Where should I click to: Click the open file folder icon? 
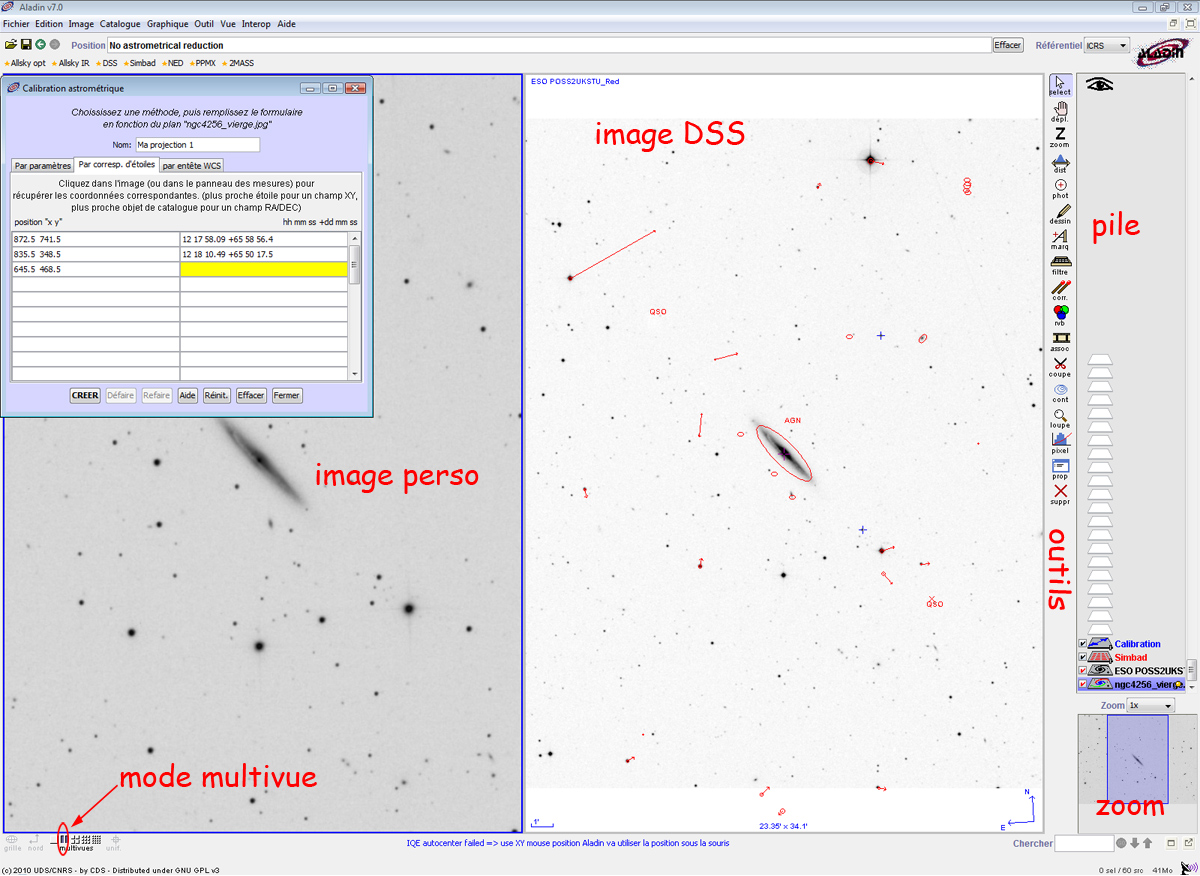[x=11, y=45]
